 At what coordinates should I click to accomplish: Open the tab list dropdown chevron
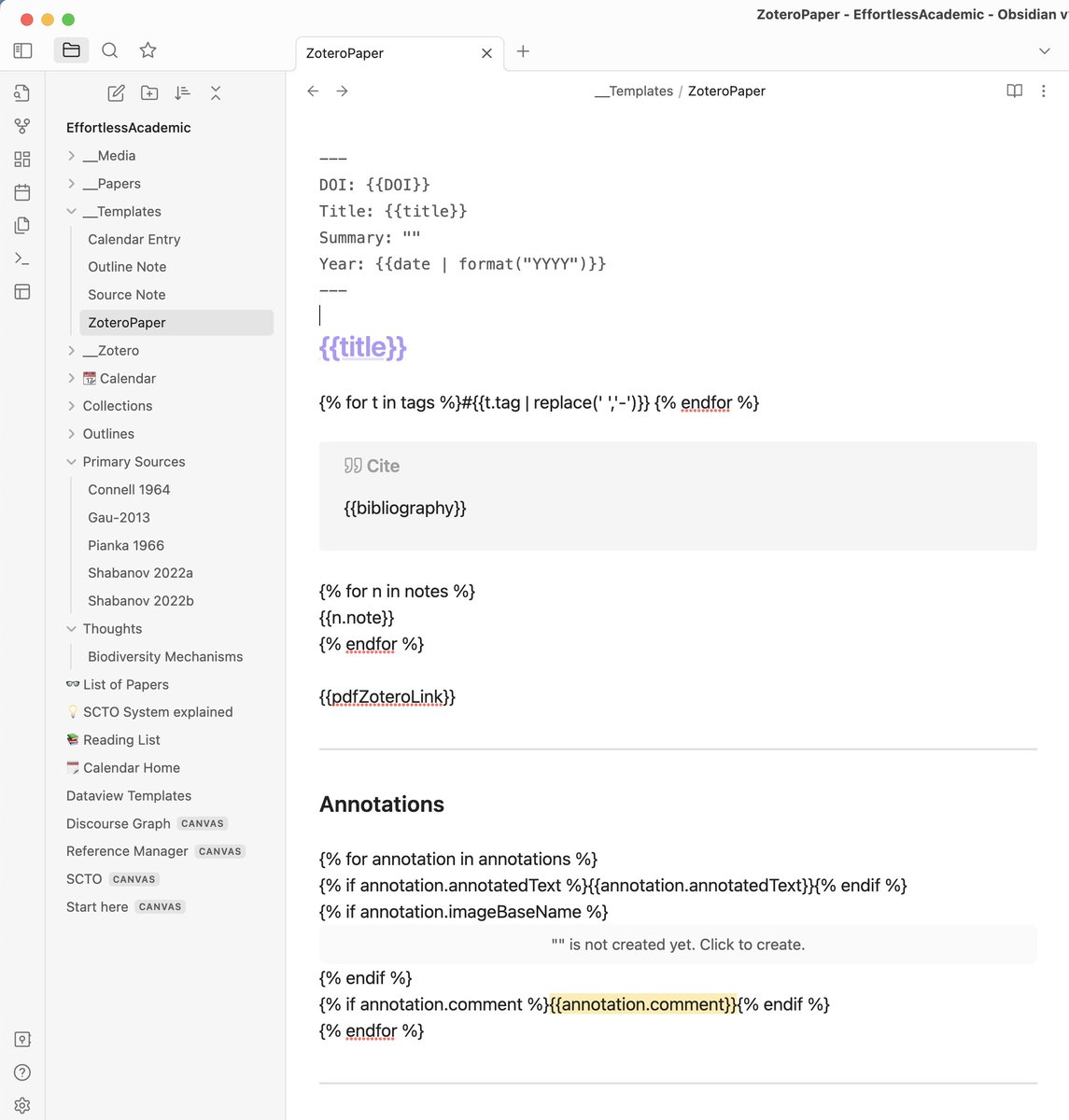[1045, 51]
